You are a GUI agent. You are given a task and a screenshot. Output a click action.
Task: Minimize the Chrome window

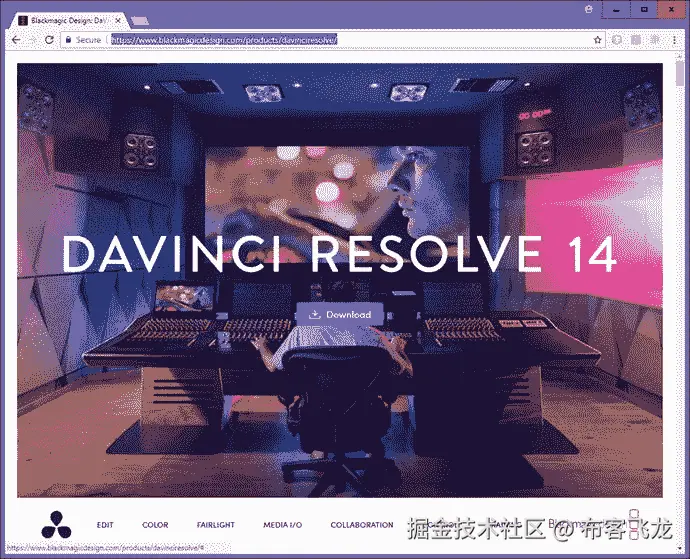point(616,9)
